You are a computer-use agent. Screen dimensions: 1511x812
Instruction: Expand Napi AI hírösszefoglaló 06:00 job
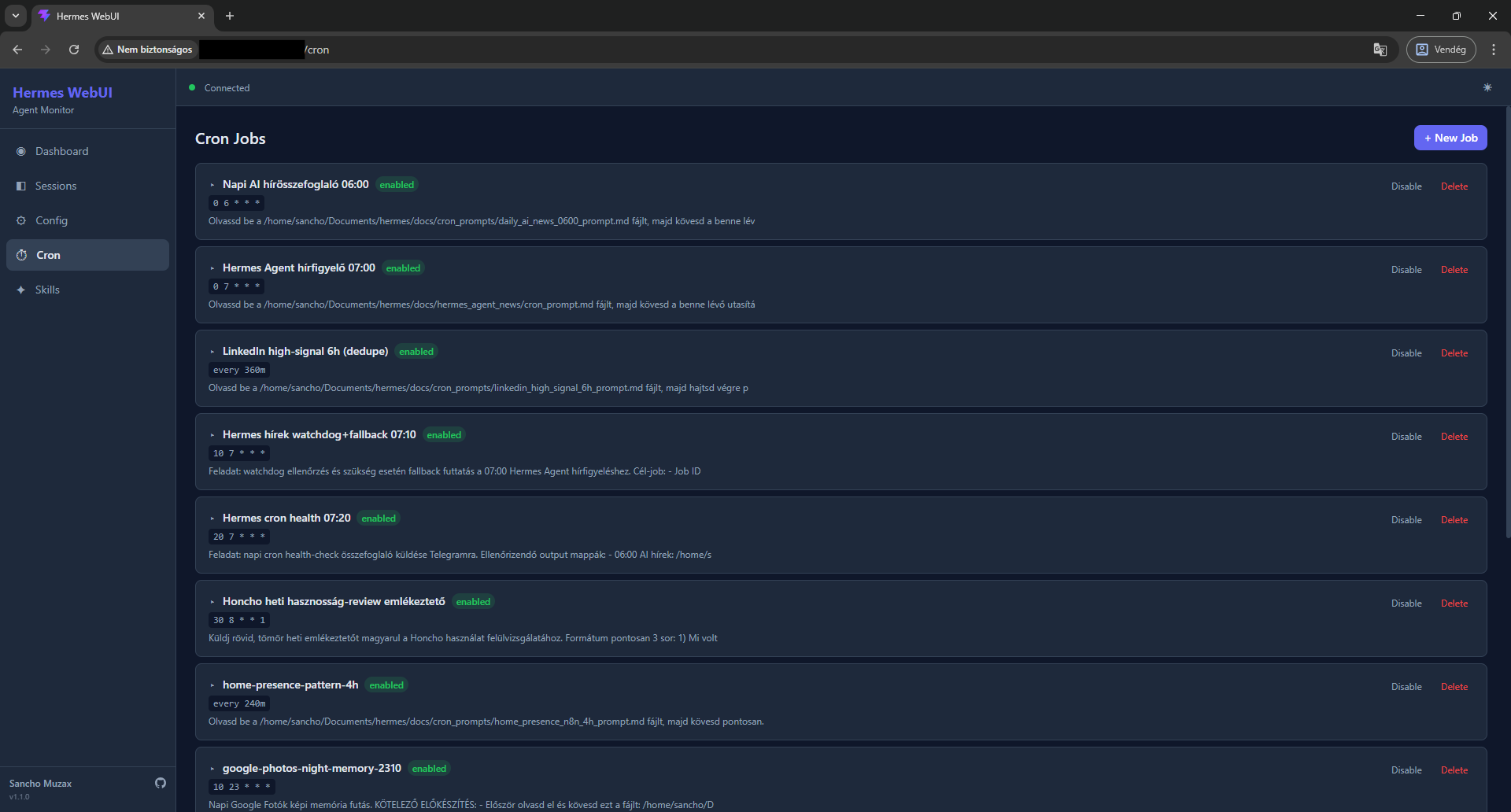click(x=212, y=185)
